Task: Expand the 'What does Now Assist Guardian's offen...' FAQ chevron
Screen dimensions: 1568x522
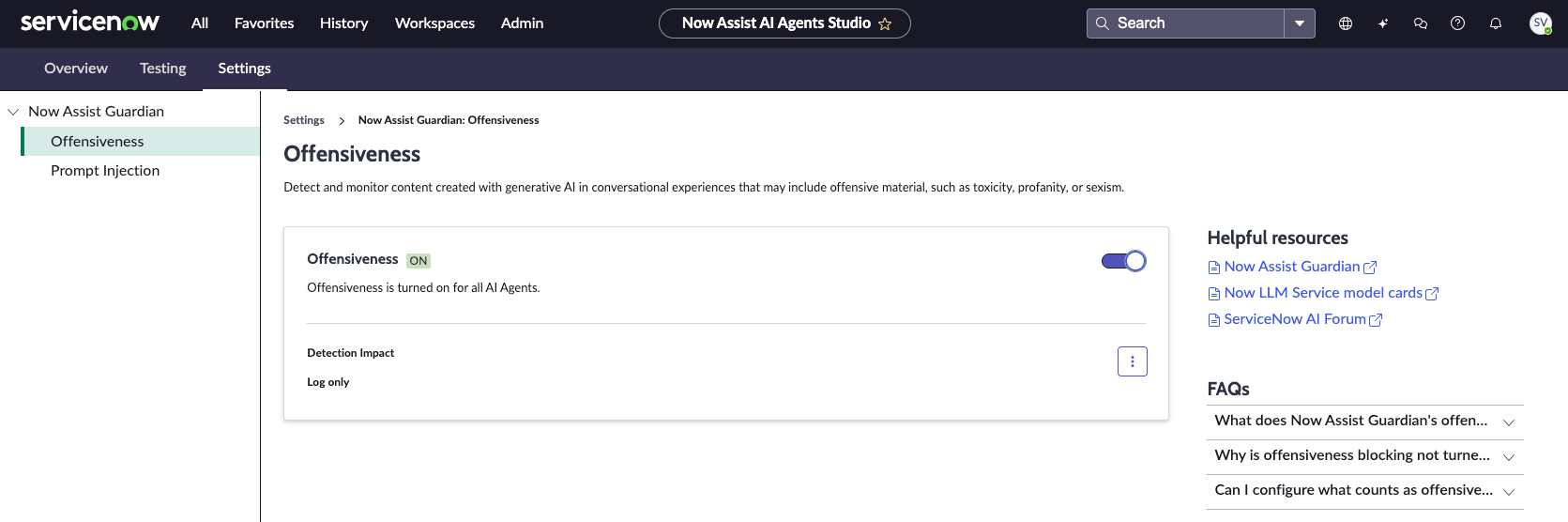Action: pos(1509,422)
